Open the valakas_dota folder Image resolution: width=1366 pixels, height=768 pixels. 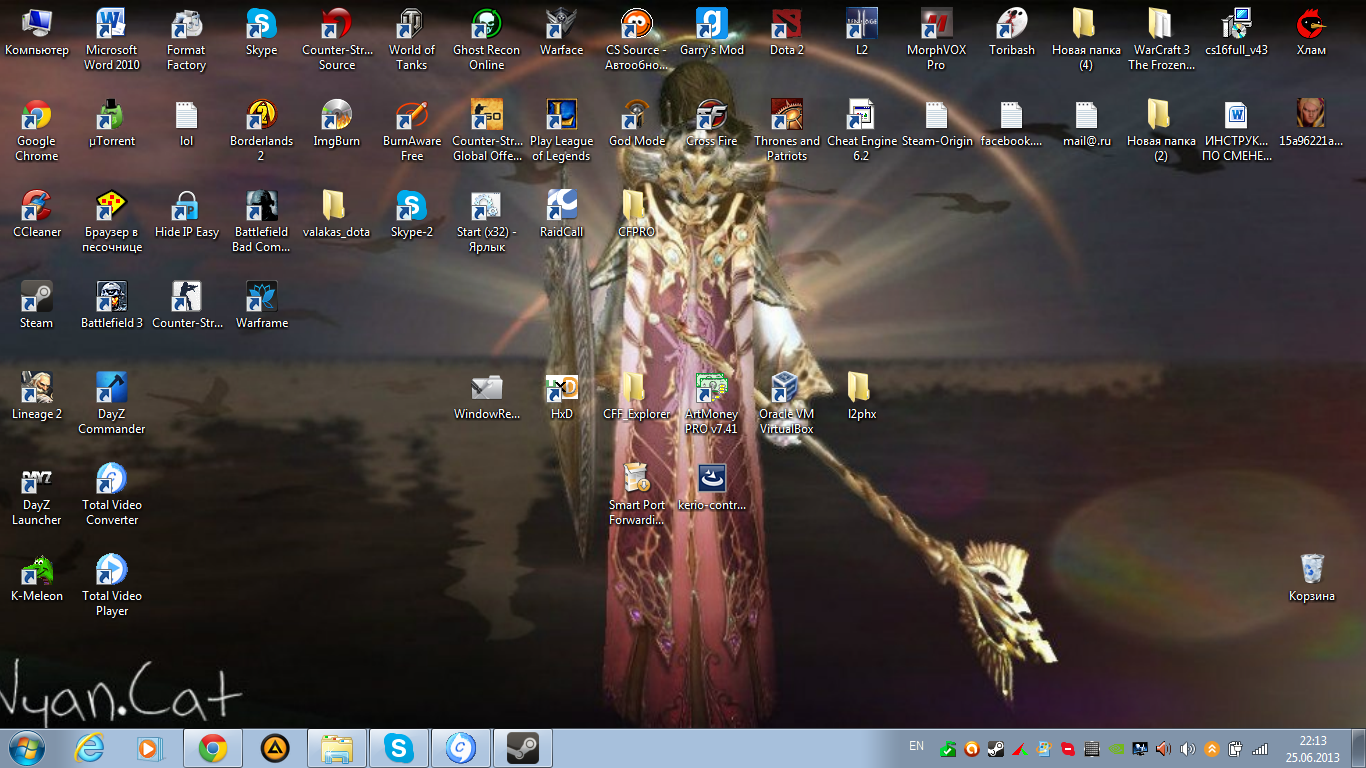tap(337, 213)
